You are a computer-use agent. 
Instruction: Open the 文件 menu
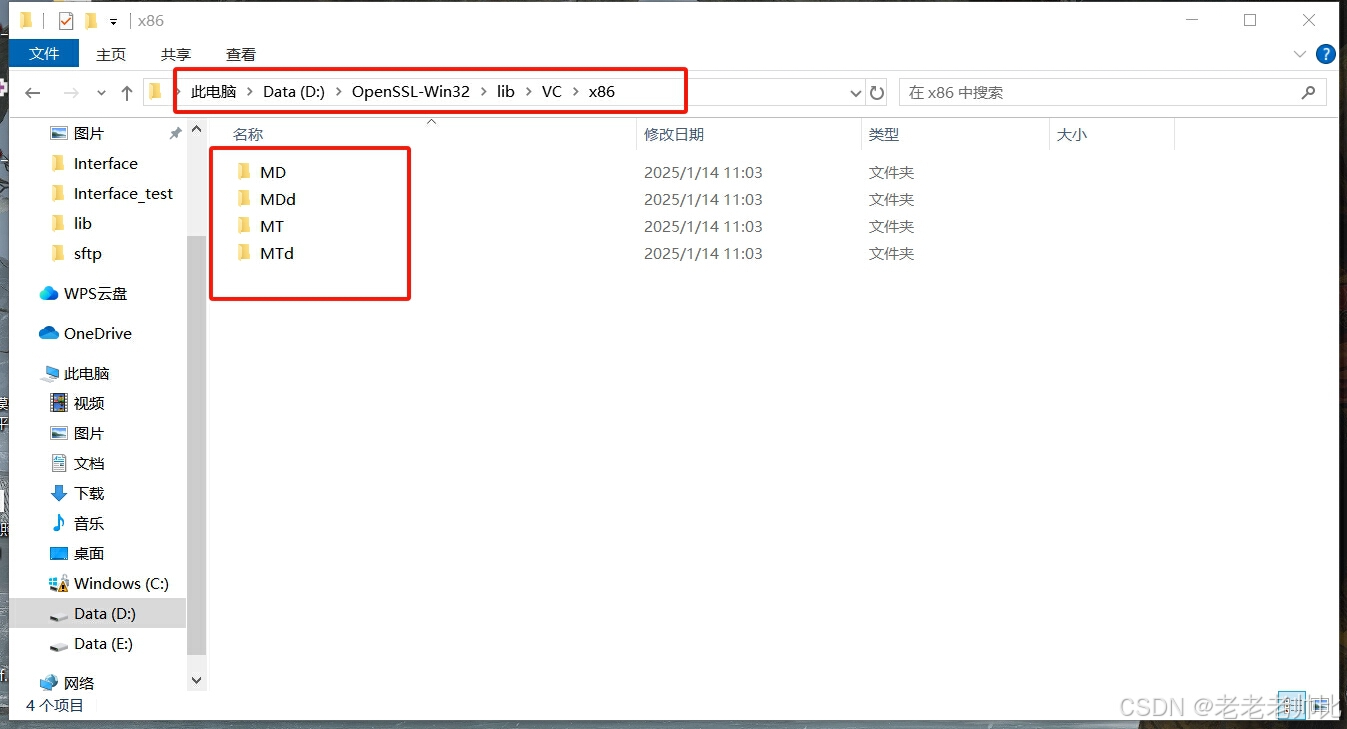point(43,53)
